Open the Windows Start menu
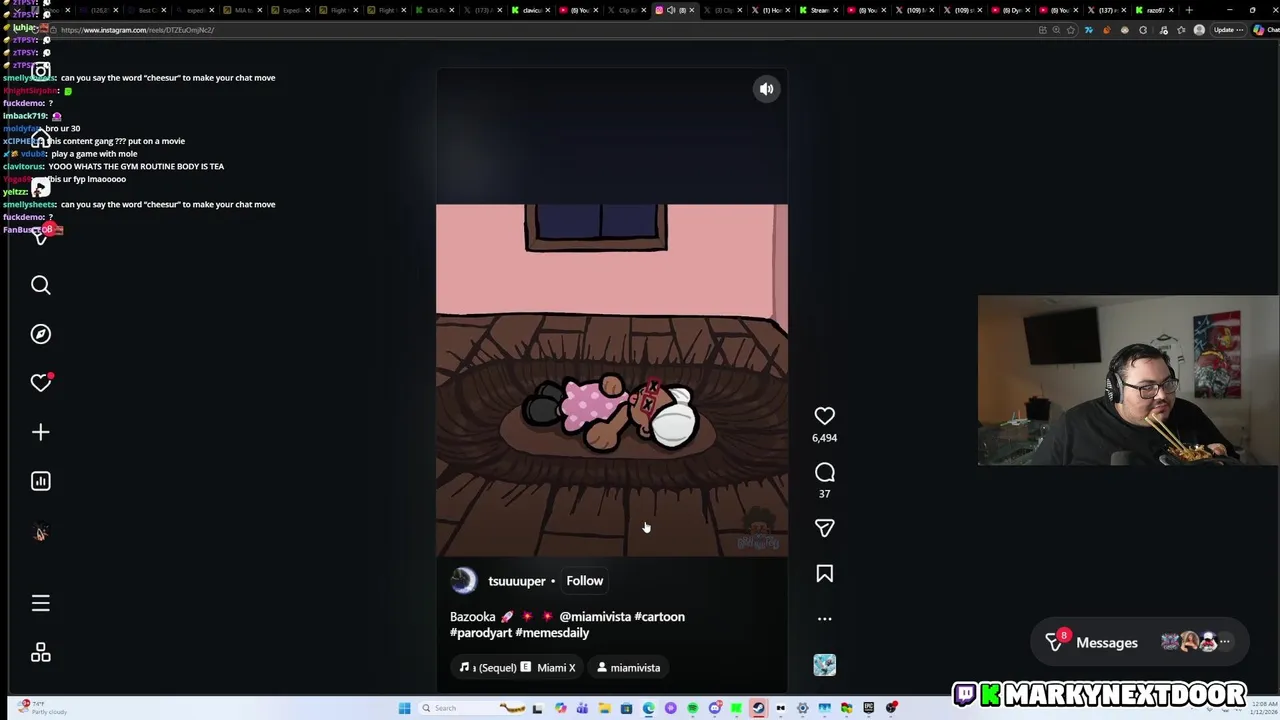 404,708
